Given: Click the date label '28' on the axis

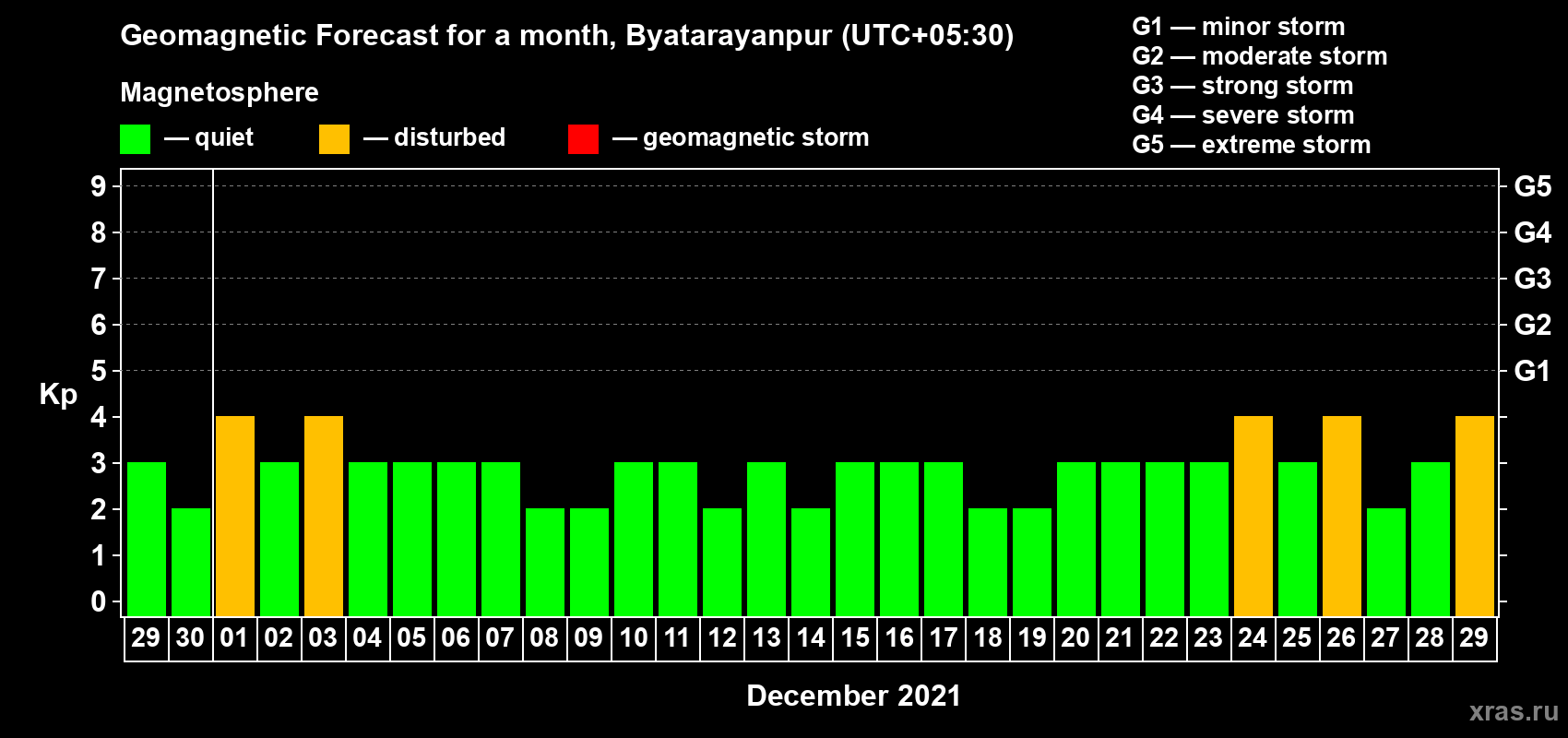Looking at the screenshot, I should 1430,637.
